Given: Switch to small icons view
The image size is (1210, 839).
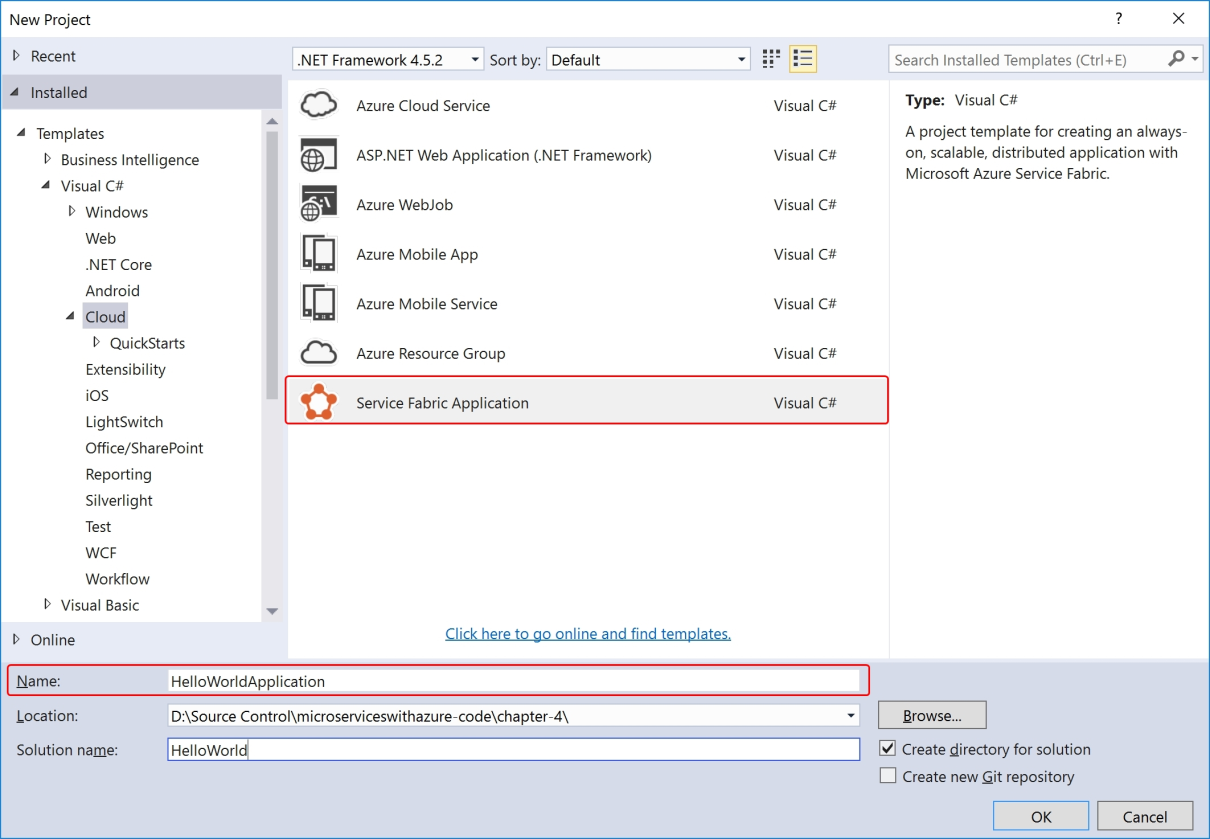Looking at the screenshot, I should click(771, 59).
